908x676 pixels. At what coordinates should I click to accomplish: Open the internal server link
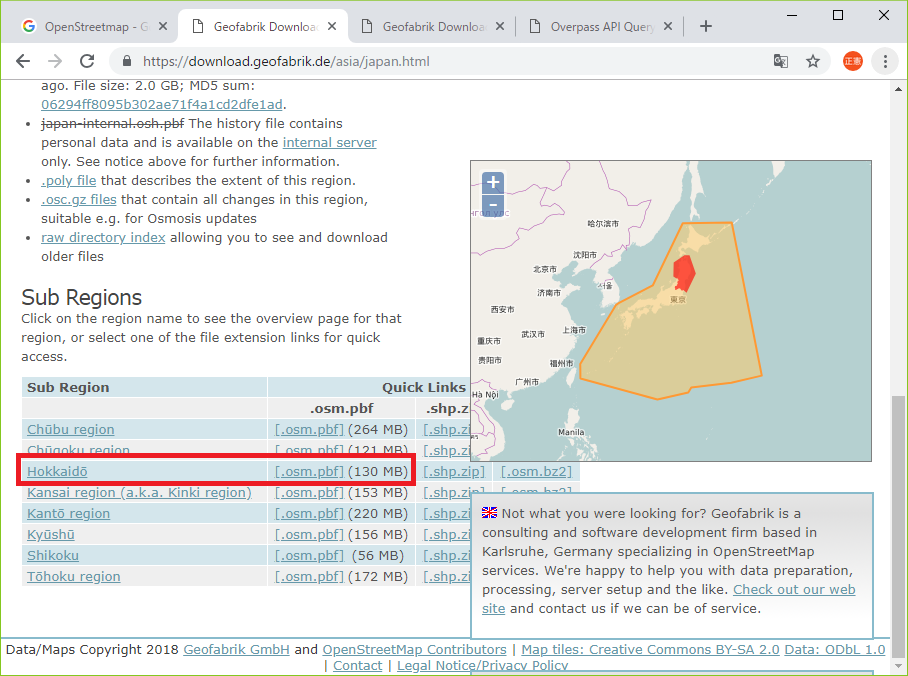(x=329, y=142)
